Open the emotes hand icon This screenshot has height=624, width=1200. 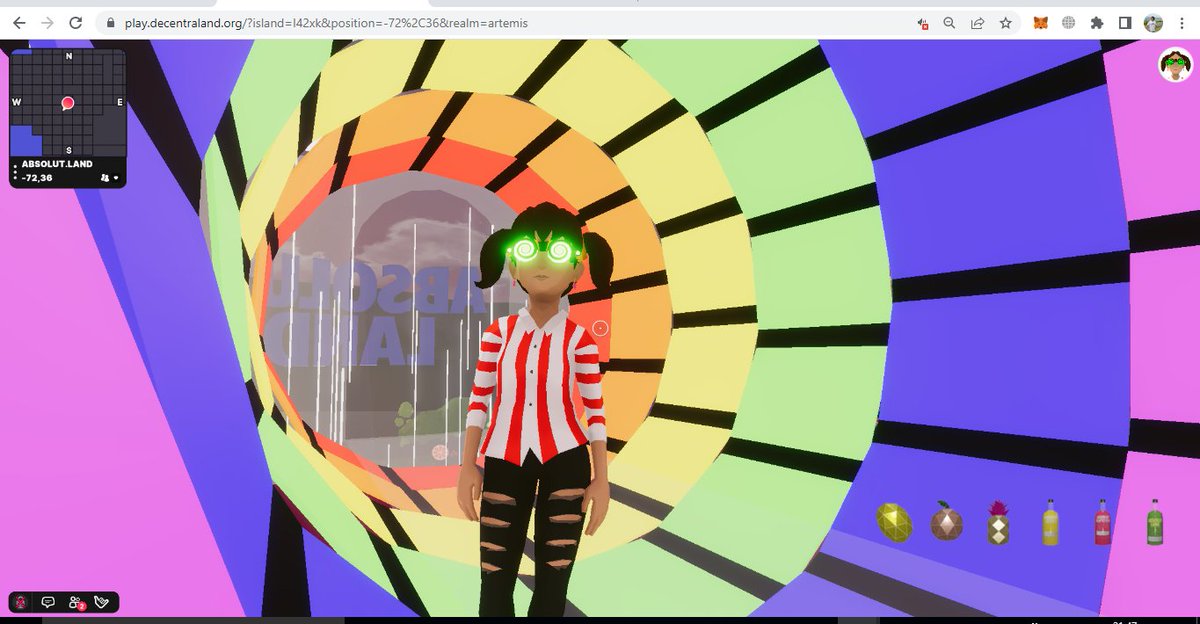(x=101, y=602)
